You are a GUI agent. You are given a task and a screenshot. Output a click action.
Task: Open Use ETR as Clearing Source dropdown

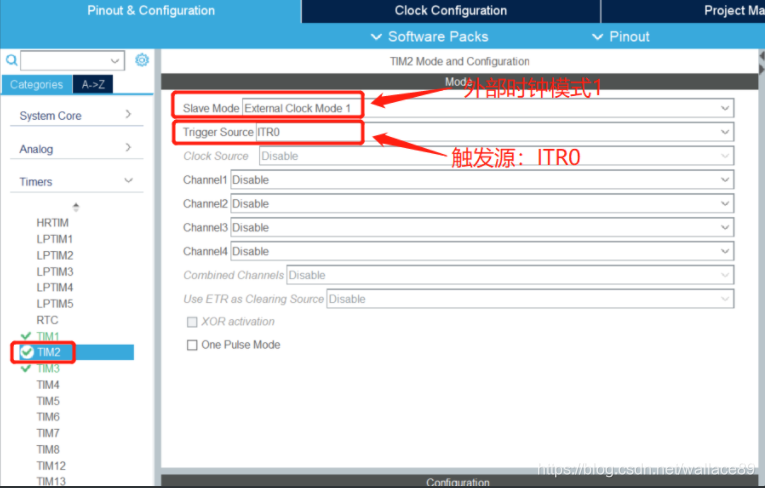pos(530,299)
